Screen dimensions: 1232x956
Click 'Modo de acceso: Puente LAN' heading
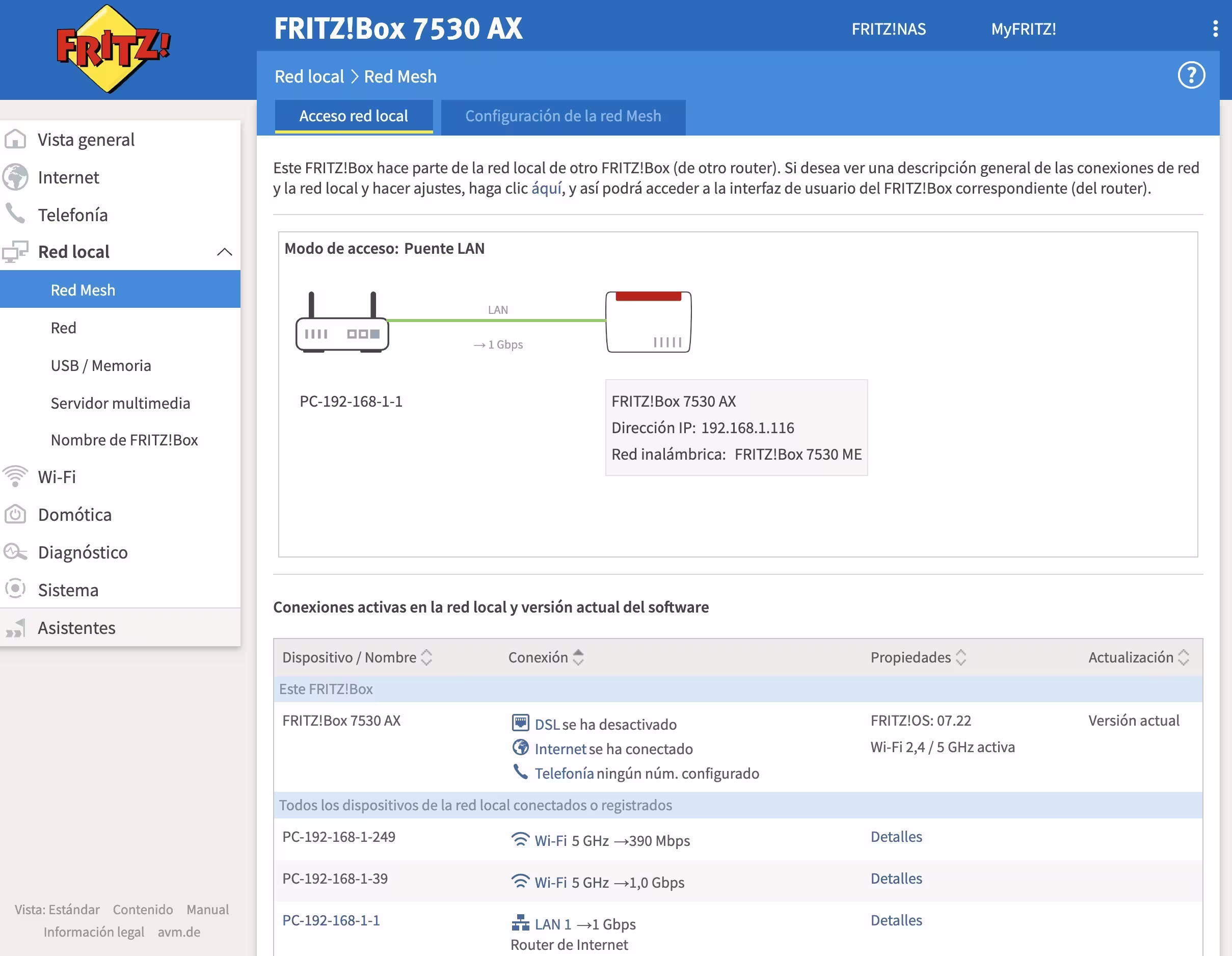(x=384, y=248)
